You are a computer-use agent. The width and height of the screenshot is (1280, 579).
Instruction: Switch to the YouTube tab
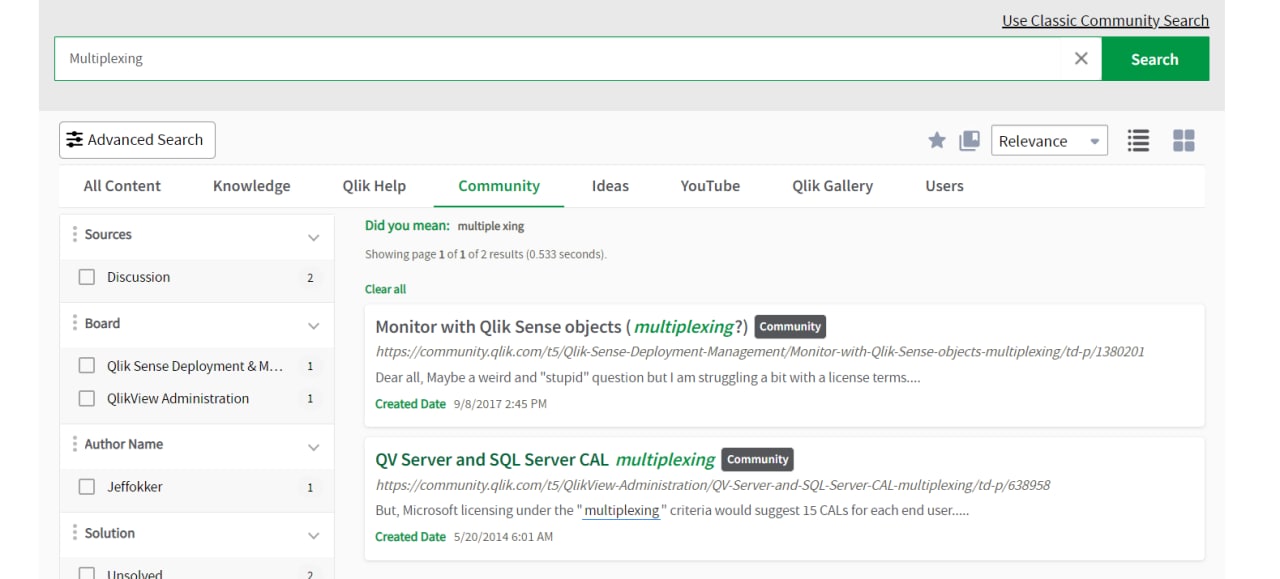click(x=710, y=186)
